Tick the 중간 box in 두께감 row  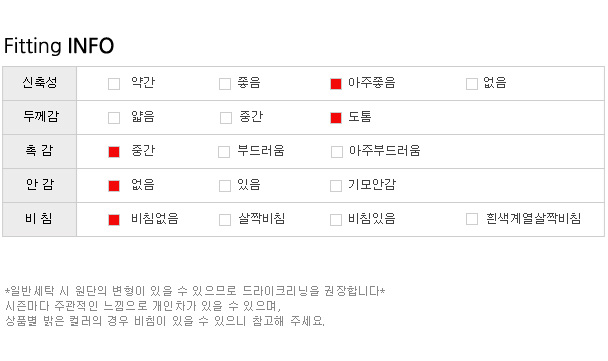tap(226, 118)
